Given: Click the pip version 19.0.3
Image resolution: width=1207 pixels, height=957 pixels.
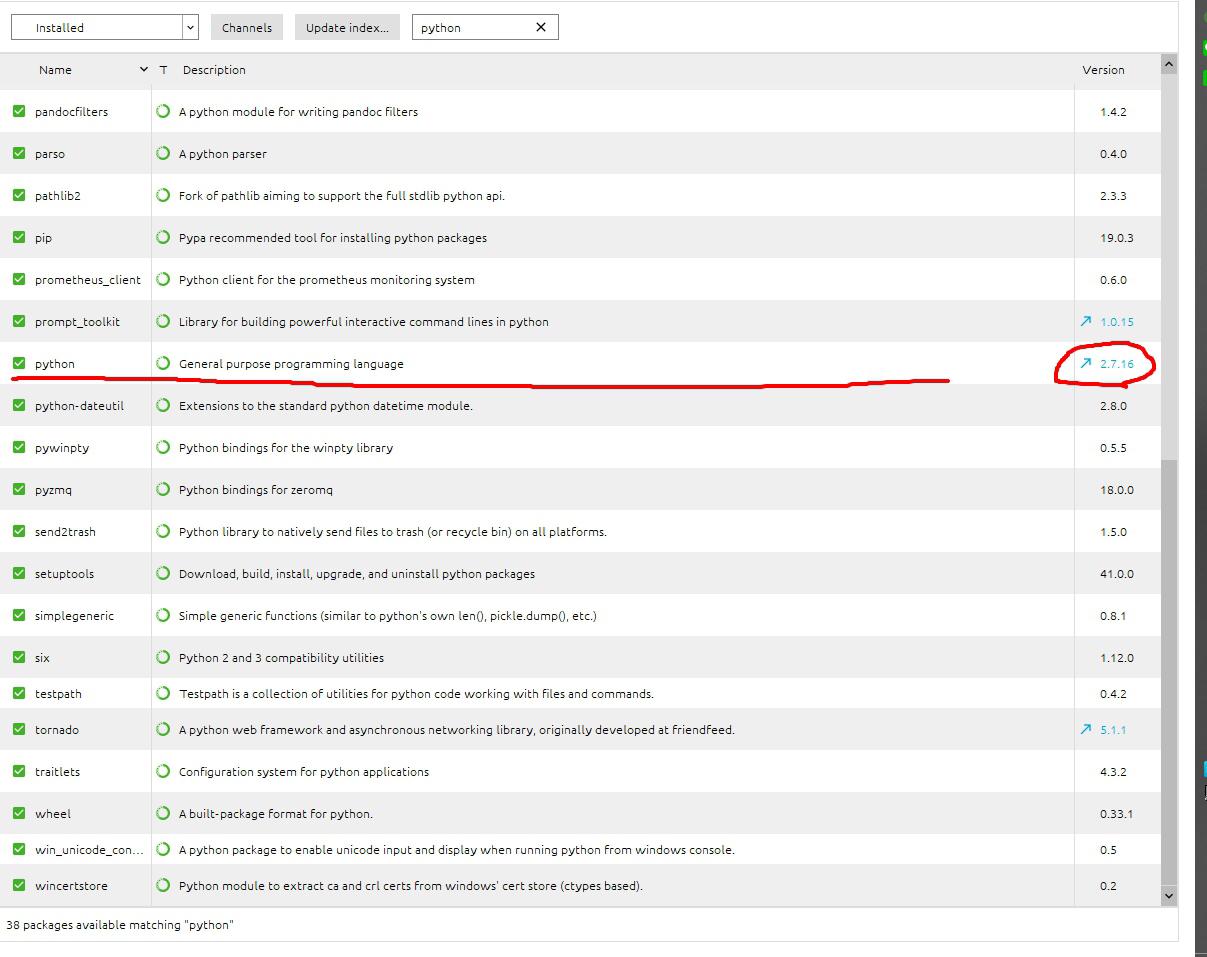Looking at the screenshot, I should pyautogui.click(x=1116, y=238).
